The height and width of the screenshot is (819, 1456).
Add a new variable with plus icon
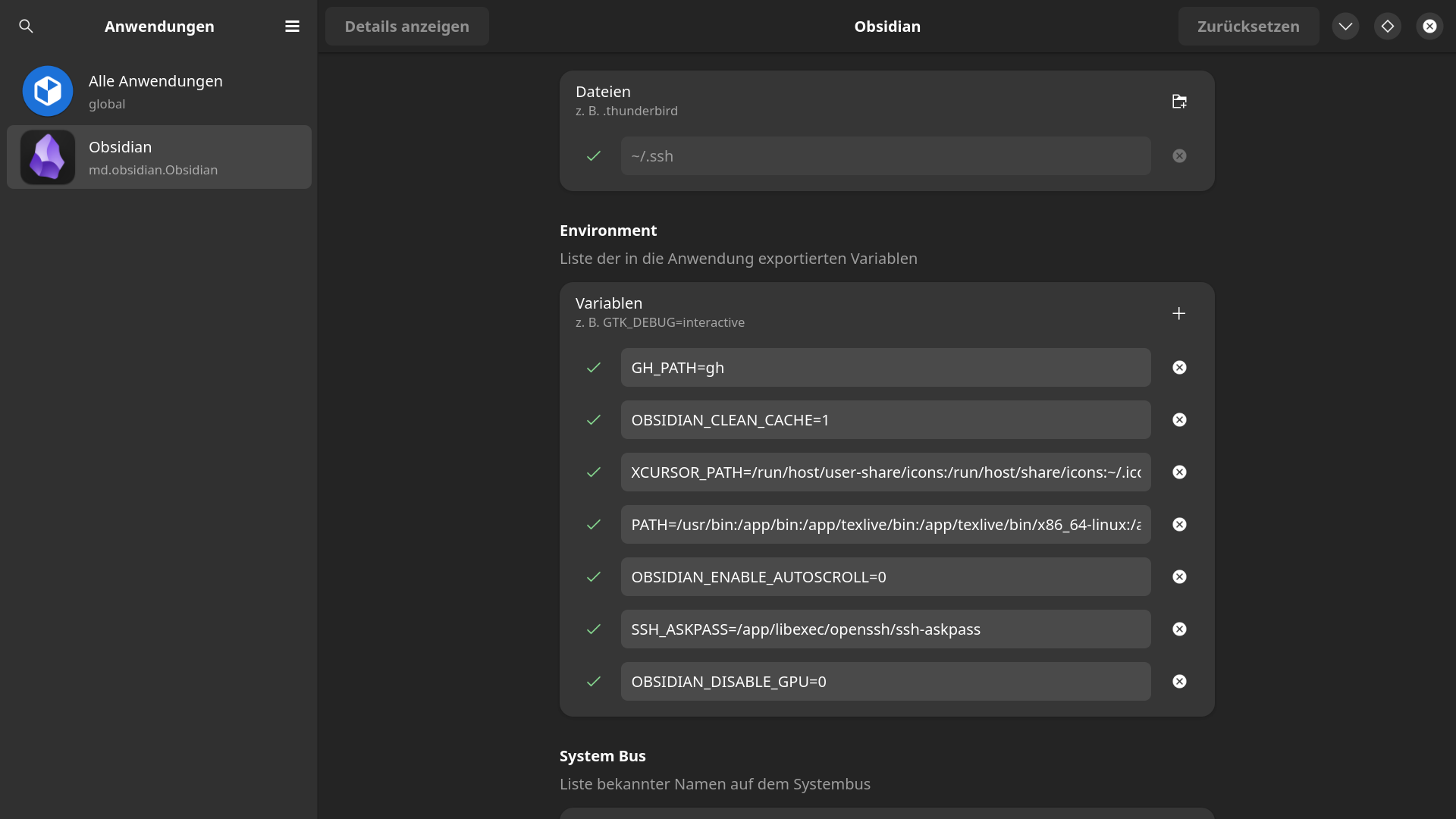pos(1178,313)
